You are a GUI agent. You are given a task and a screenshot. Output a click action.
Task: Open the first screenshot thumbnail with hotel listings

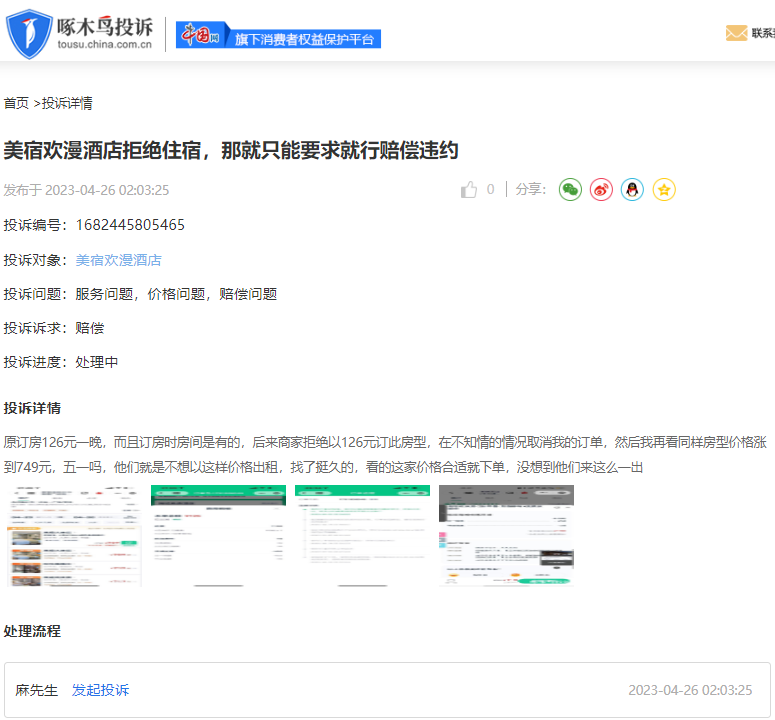point(75,536)
